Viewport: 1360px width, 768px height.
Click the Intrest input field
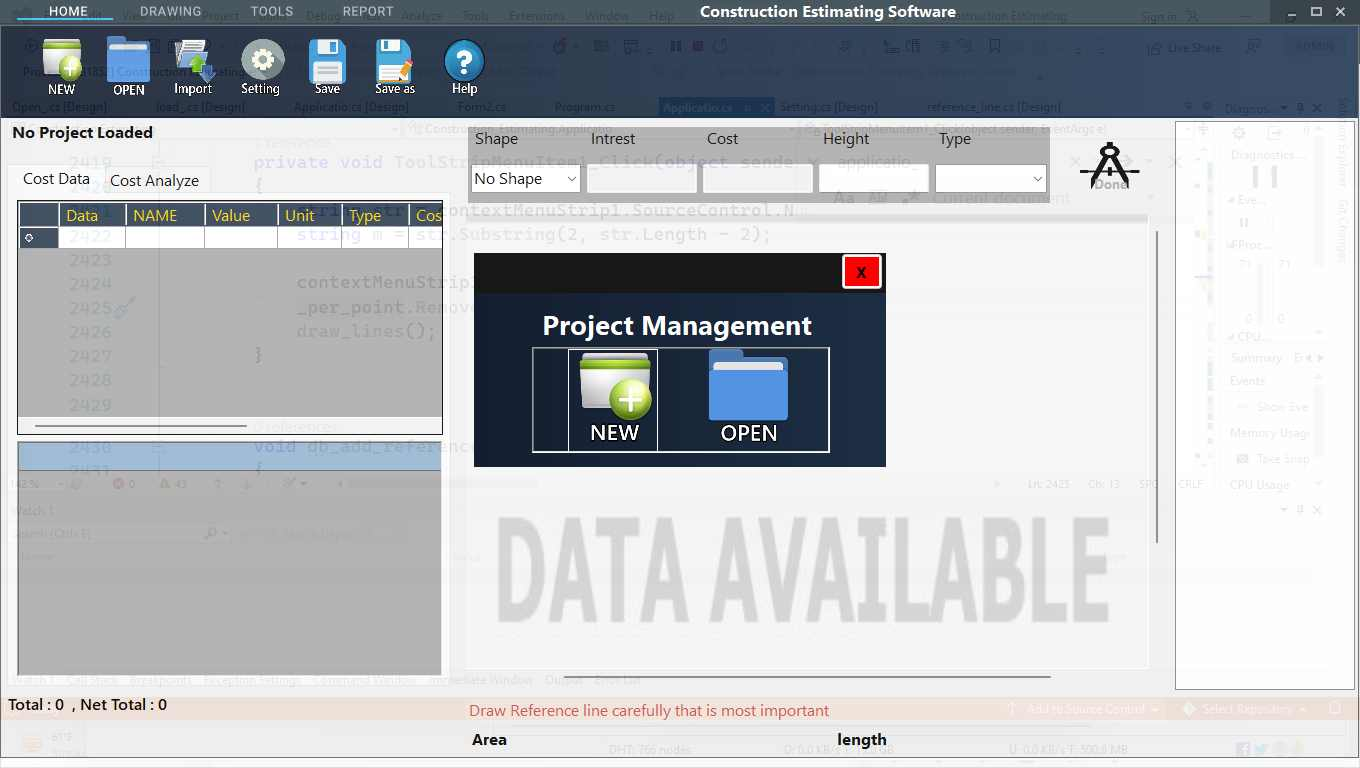click(x=642, y=179)
